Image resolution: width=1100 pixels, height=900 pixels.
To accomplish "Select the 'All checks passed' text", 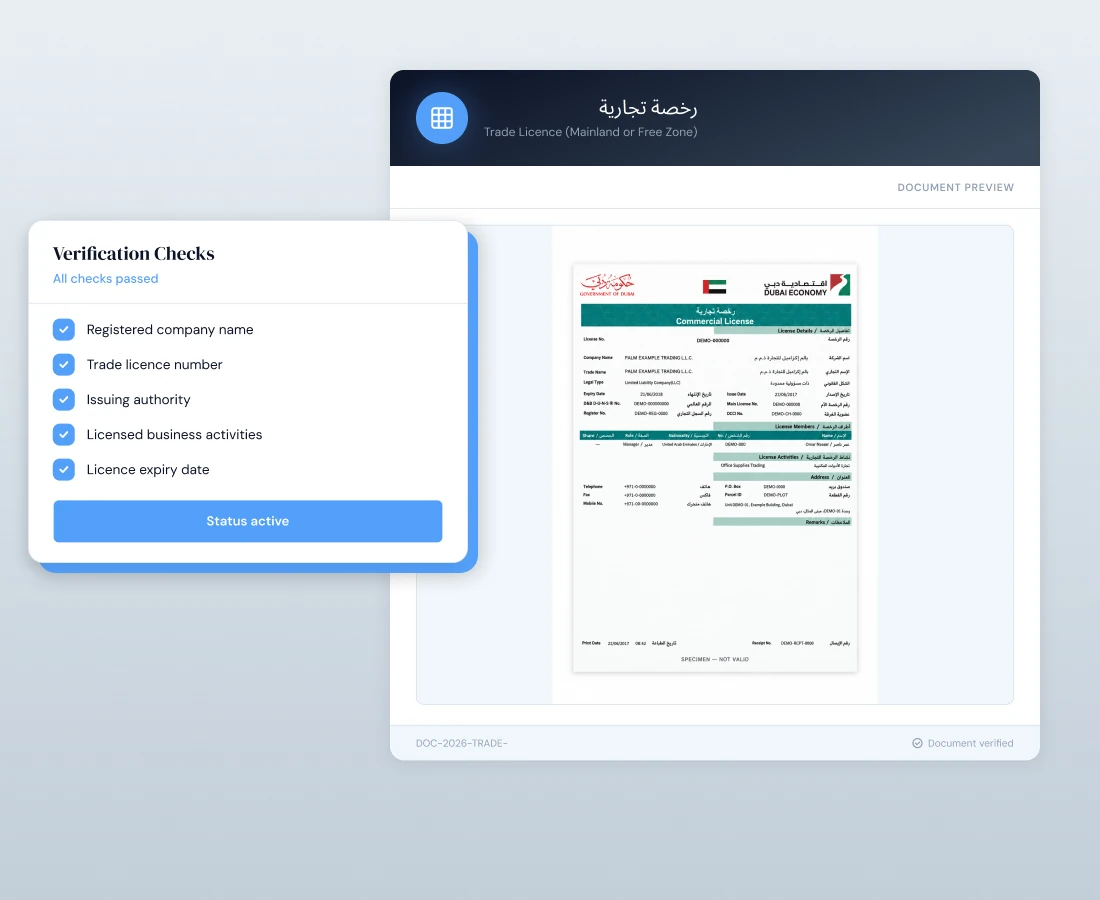I will point(106,278).
